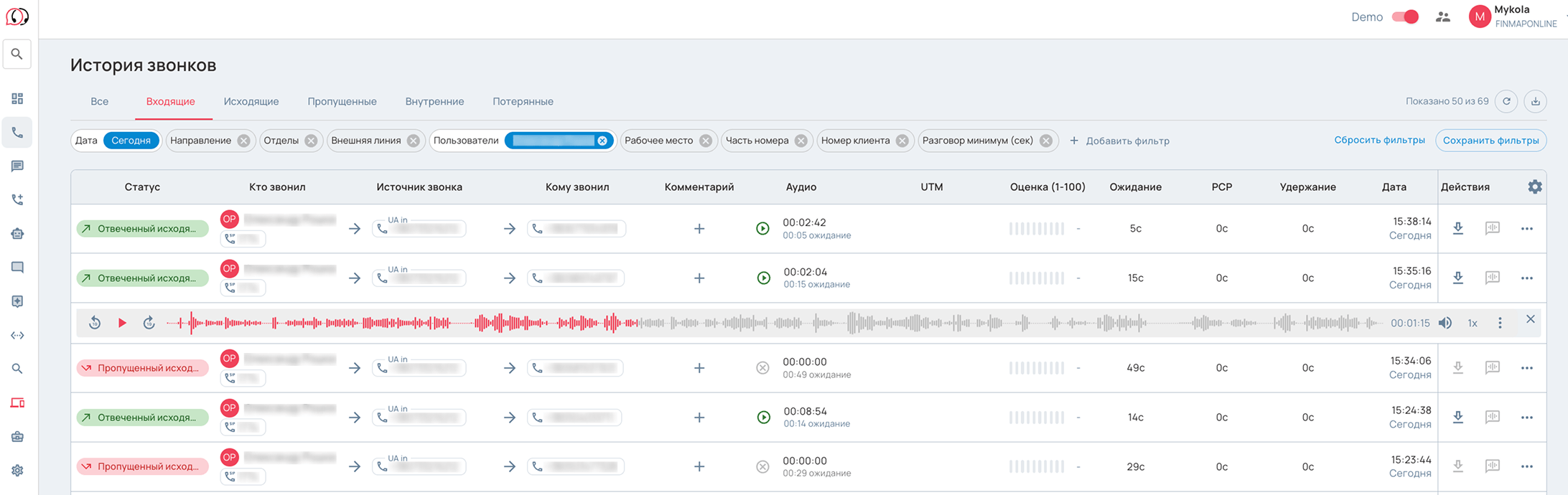Image resolution: width=1568 pixels, height=495 pixels.
Task: Add comment to the 15:38:14 call
Action: (699, 229)
